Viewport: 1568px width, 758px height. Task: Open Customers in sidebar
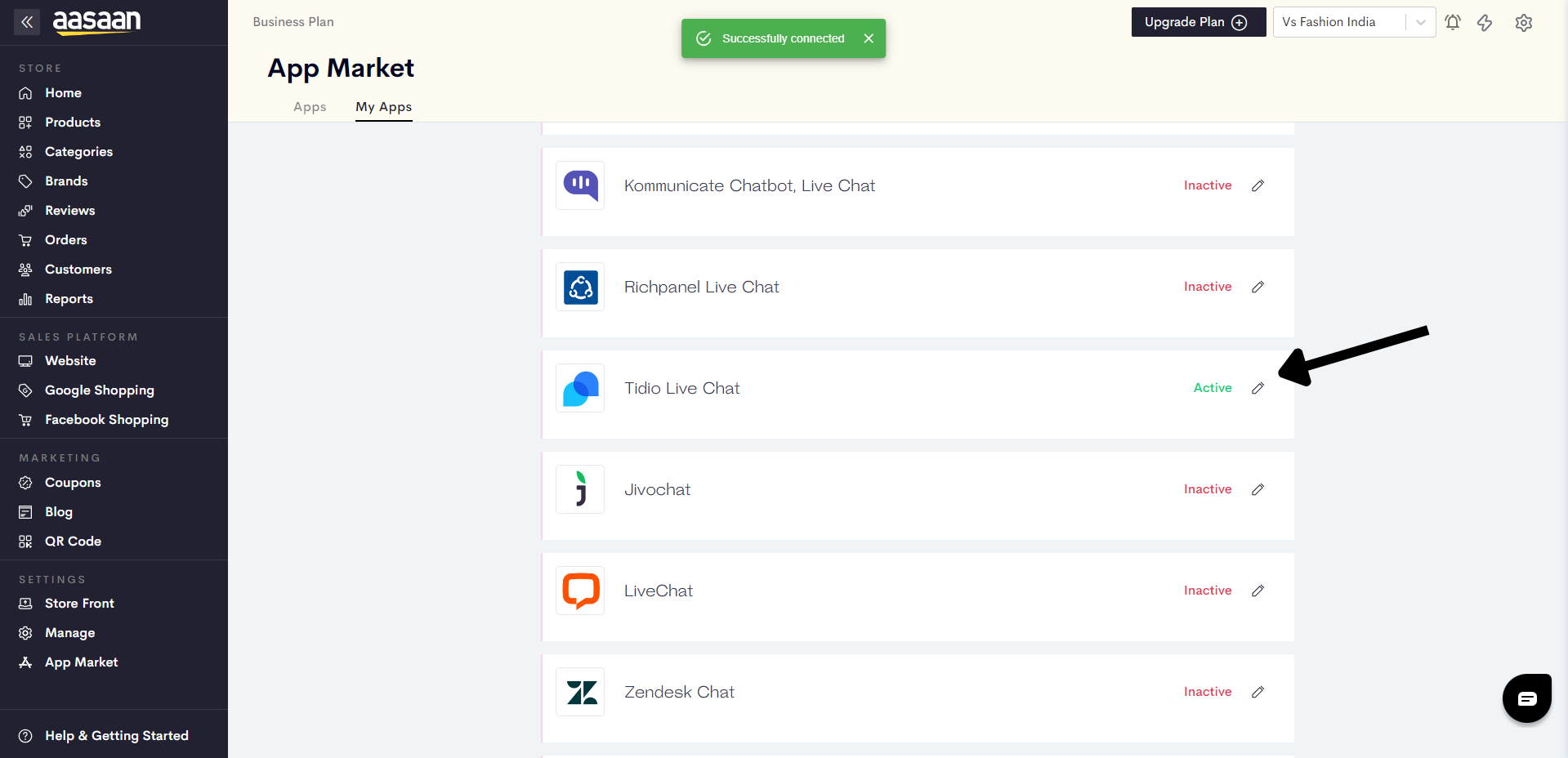pos(78,270)
